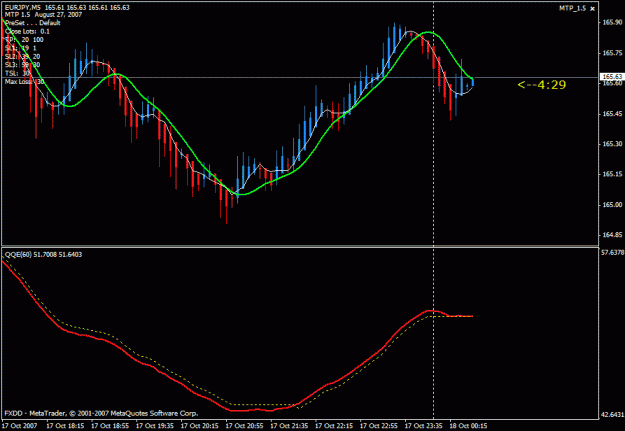The height and width of the screenshot is (431, 625).
Task: Click the SL2 setting line
Action: pyautogui.click(x=23, y=56)
